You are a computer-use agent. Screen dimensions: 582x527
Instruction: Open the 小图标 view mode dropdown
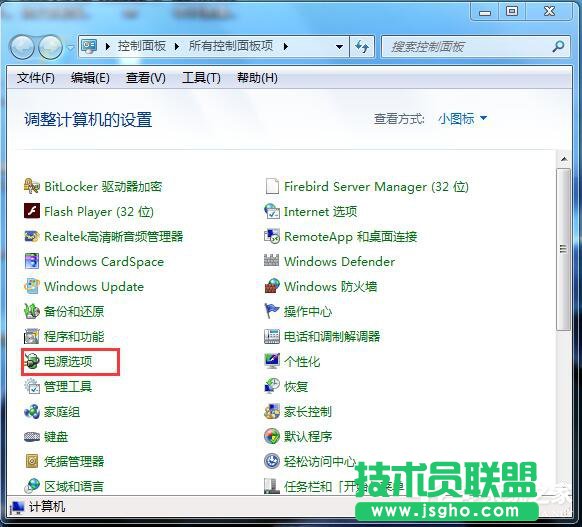[462, 119]
